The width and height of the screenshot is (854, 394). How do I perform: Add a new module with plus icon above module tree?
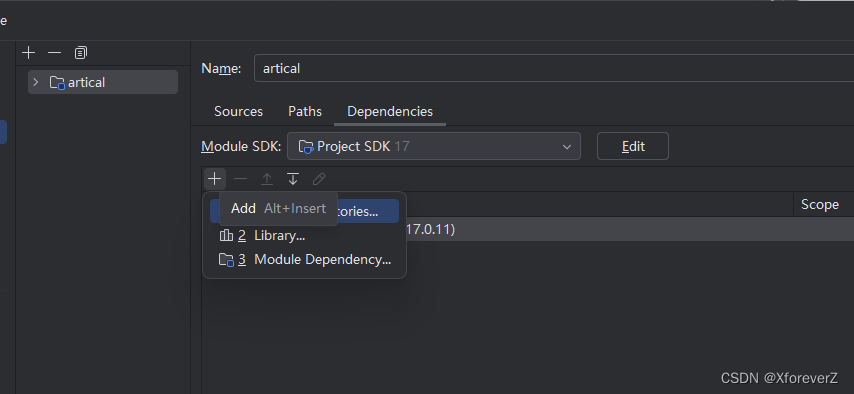click(28, 53)
